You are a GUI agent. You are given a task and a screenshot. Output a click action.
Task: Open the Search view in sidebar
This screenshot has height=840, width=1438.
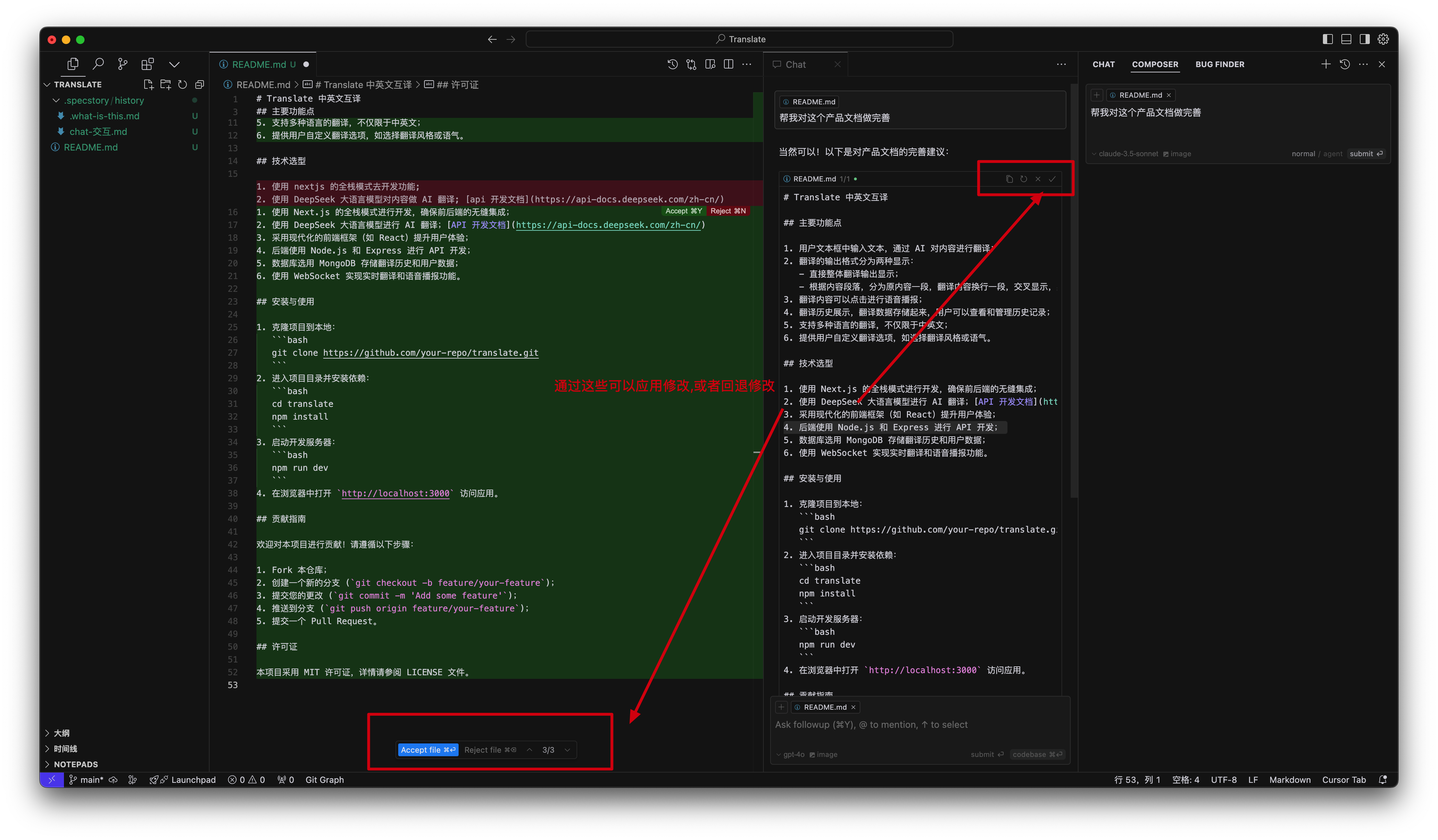click(x=98, y=64)
